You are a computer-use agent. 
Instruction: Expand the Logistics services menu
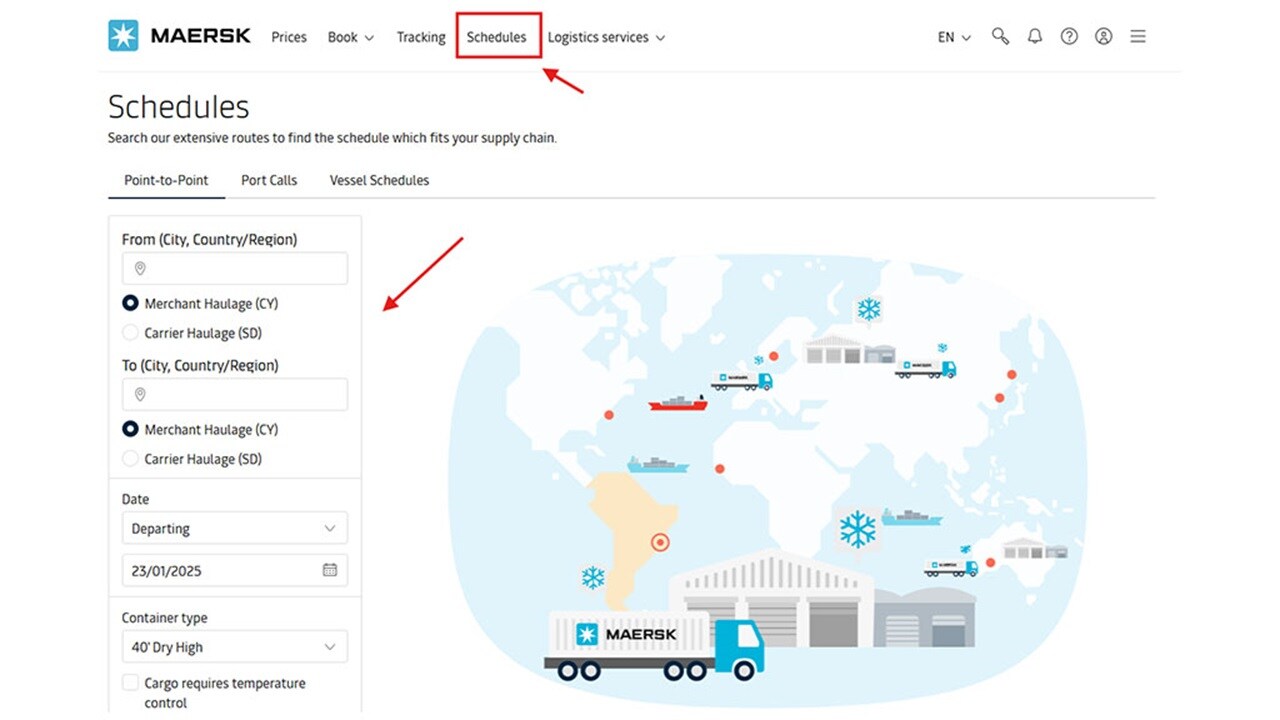(606, 37)
